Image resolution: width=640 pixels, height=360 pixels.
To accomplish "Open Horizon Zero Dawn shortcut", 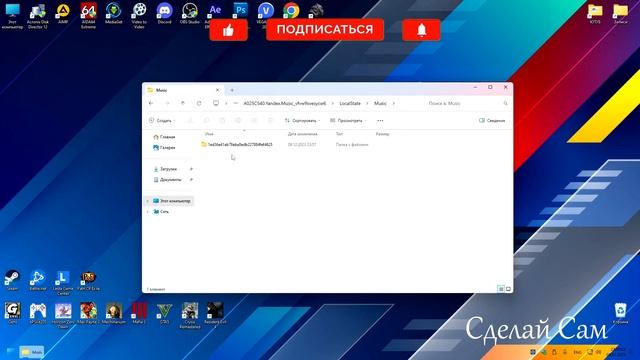I will point(63,316).
